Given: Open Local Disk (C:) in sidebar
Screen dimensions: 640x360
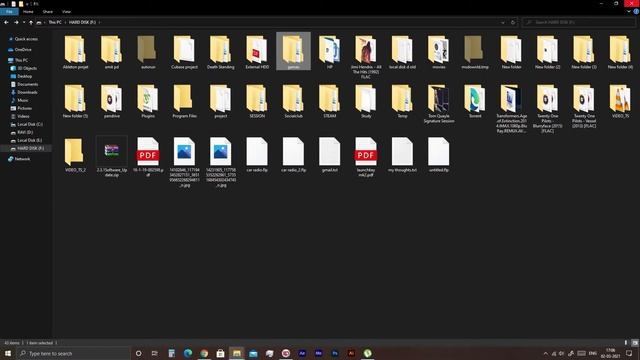Looking at the screenshot, I should [30, 124].
